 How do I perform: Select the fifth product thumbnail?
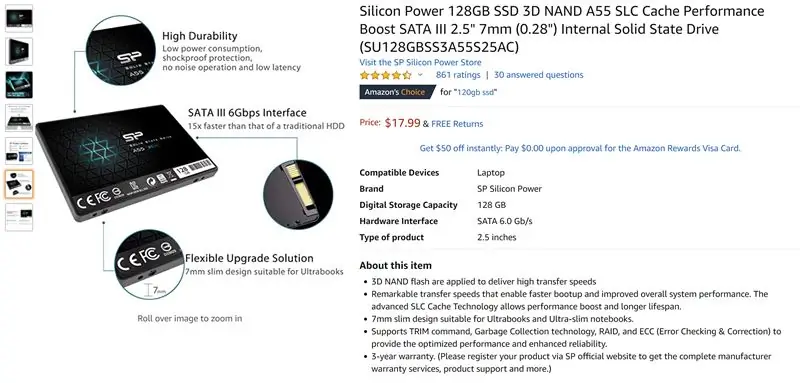point(19,151)
